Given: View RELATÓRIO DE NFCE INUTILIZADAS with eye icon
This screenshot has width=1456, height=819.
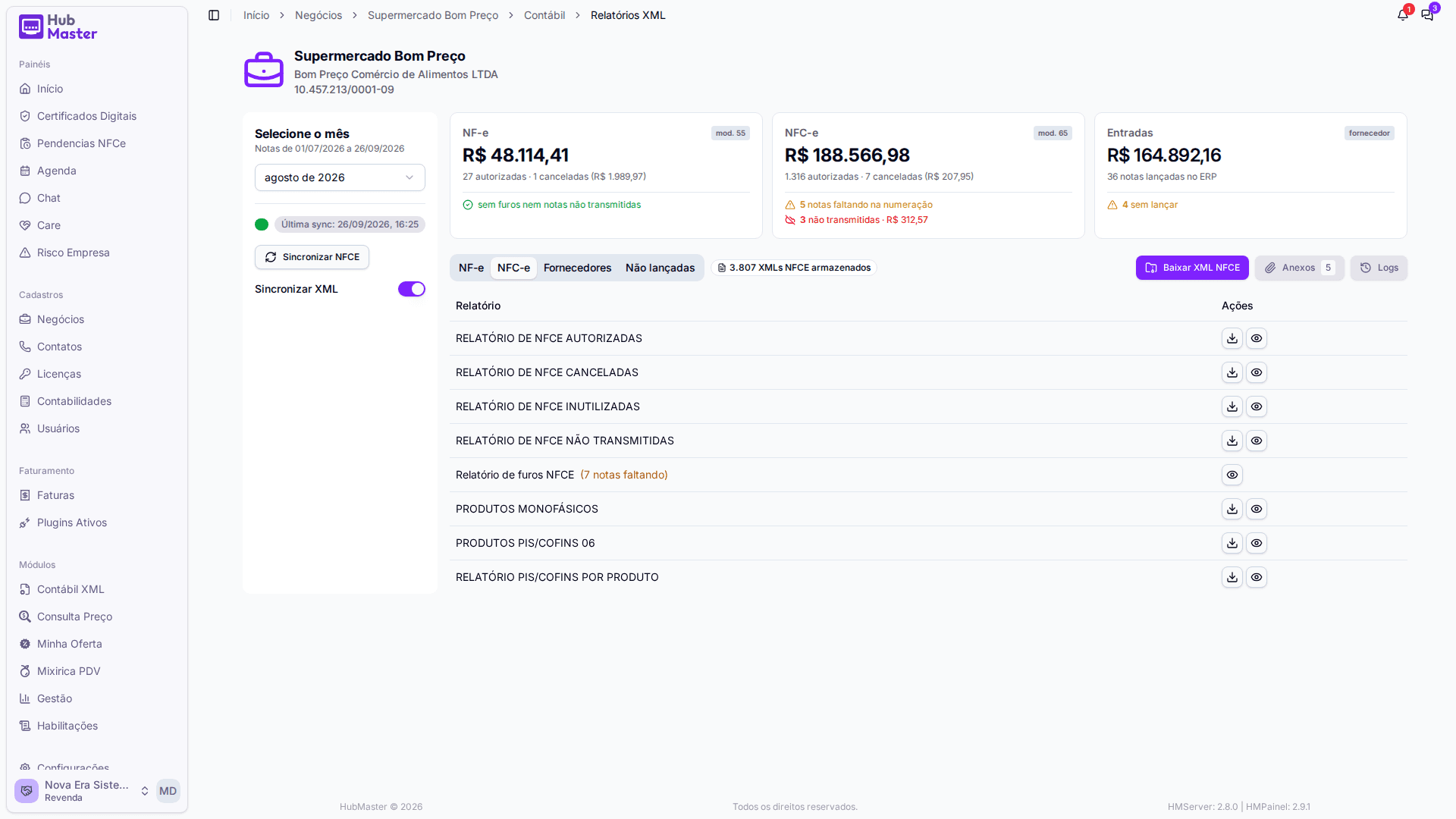Looking at the screenshot, I should pyautogui.click(x=1257, y=406).
